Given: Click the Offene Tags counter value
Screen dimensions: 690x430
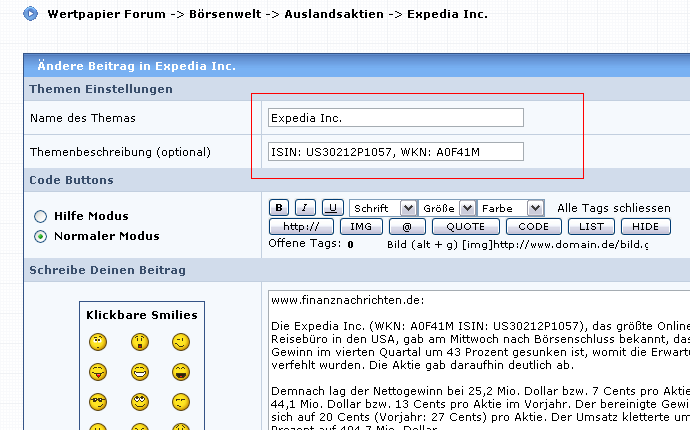Looking at the screenshot, I should pyautogui.click(x=350, y=244).
